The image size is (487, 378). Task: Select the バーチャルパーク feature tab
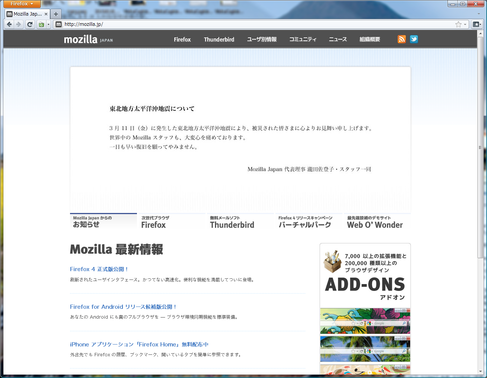click(x=309, y=222)
